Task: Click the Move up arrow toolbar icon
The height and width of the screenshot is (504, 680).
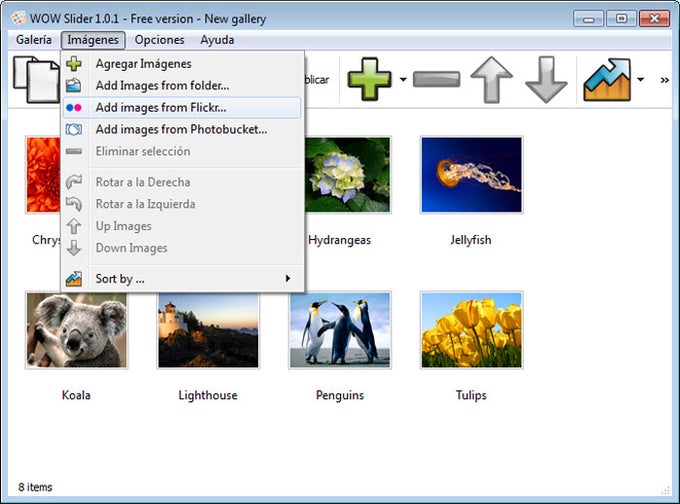Action: pos(491,80)
